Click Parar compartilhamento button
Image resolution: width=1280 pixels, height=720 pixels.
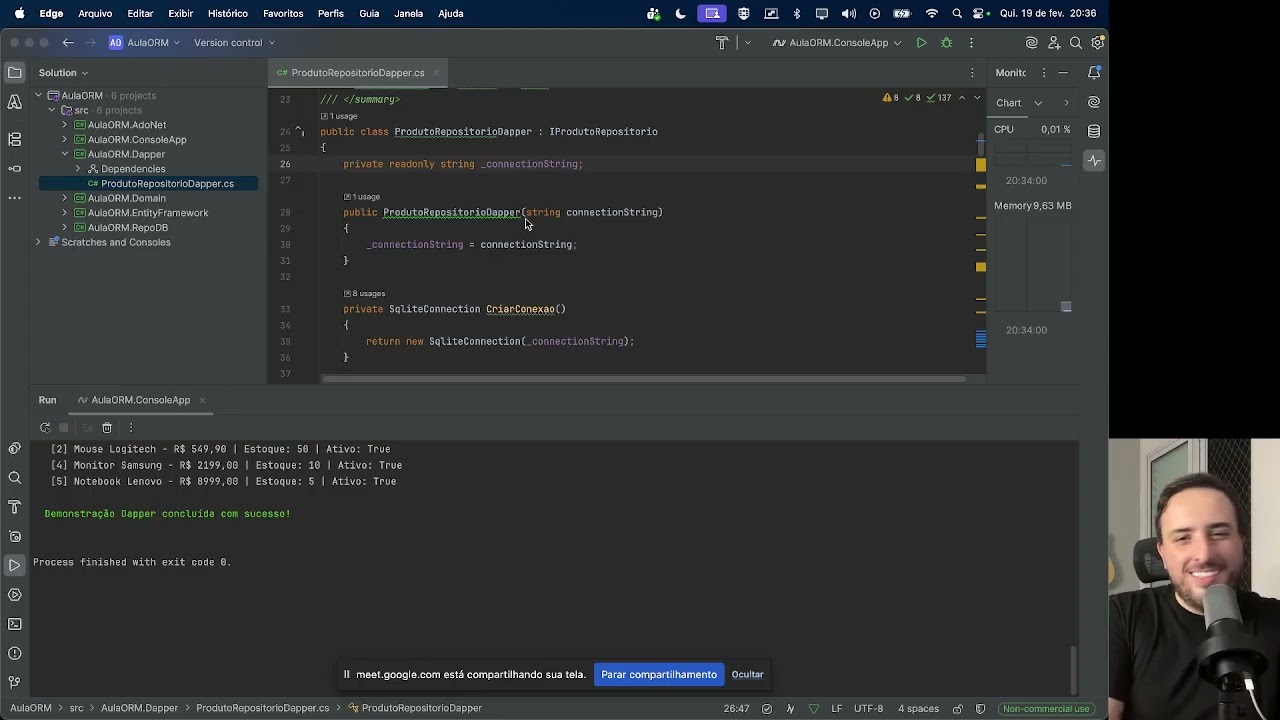pyautogui.click(x=659, y=674)
